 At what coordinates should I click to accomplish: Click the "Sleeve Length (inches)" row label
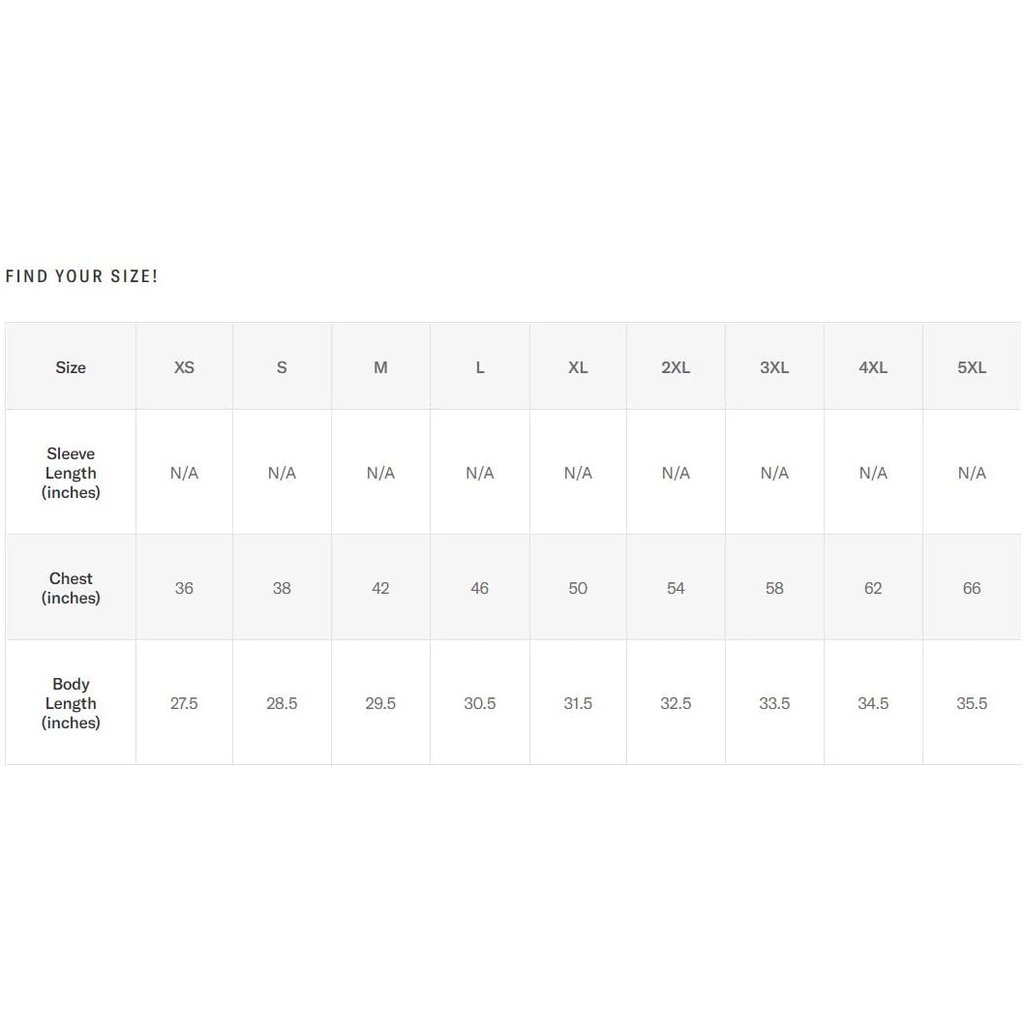pos(71,473)
